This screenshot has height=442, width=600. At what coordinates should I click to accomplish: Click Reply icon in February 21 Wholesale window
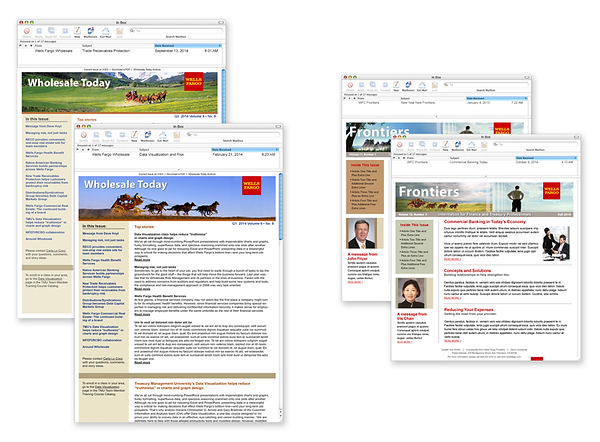(96, 135)
